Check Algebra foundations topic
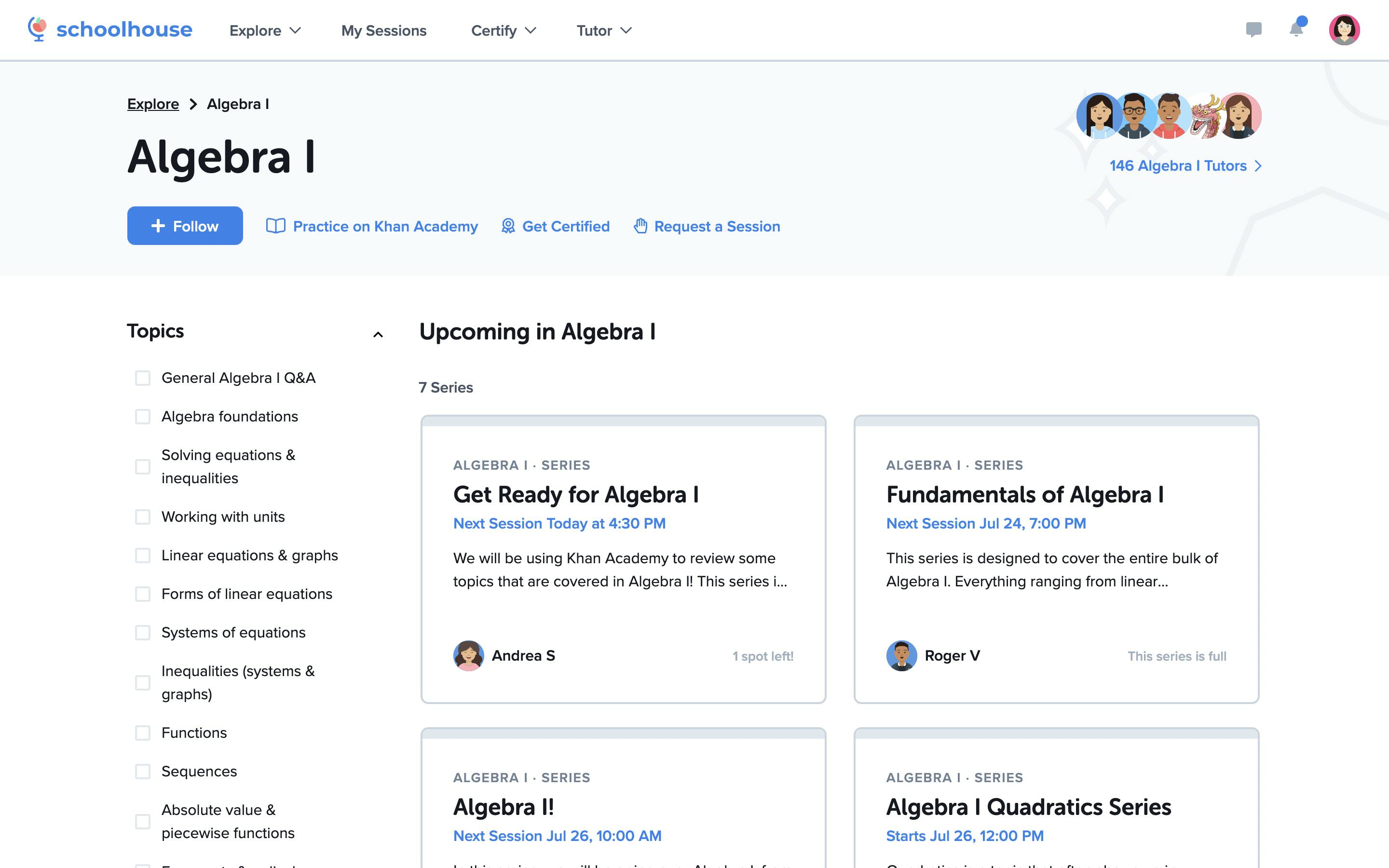Screen dimensions: 1389x868 click(x=142, y=416)
